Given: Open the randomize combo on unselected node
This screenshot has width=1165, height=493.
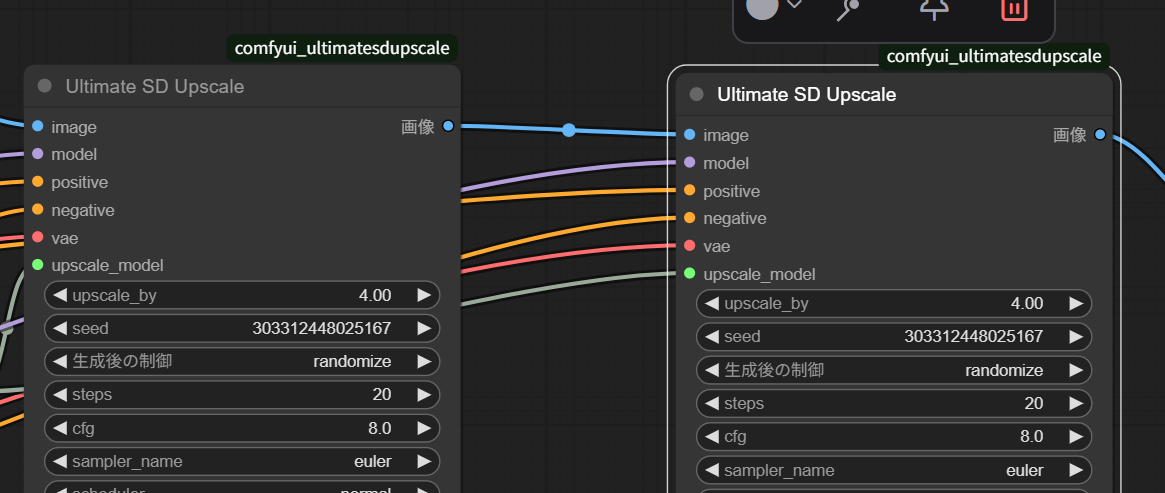Looking at the screenshot, I should 352,361.
